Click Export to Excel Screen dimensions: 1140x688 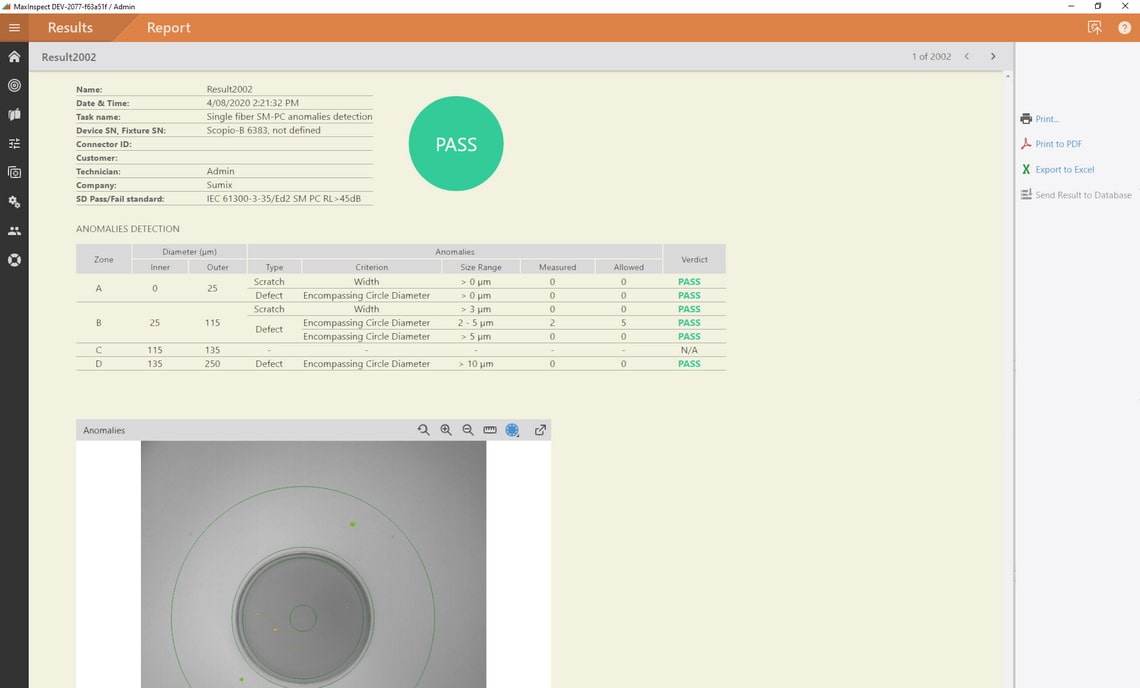point(1064,169)
